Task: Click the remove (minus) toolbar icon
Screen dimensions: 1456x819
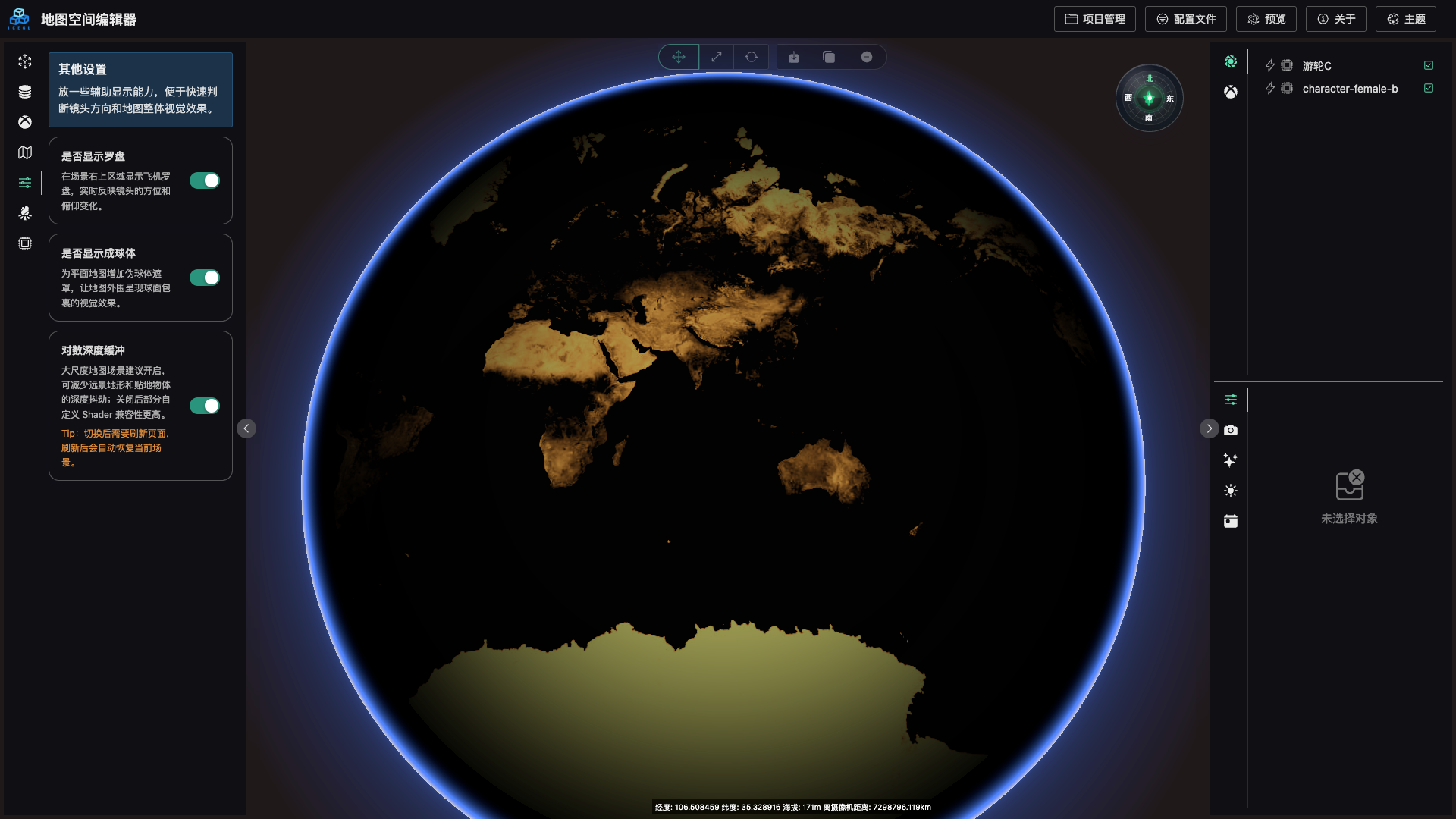Action: pos(866,57)
